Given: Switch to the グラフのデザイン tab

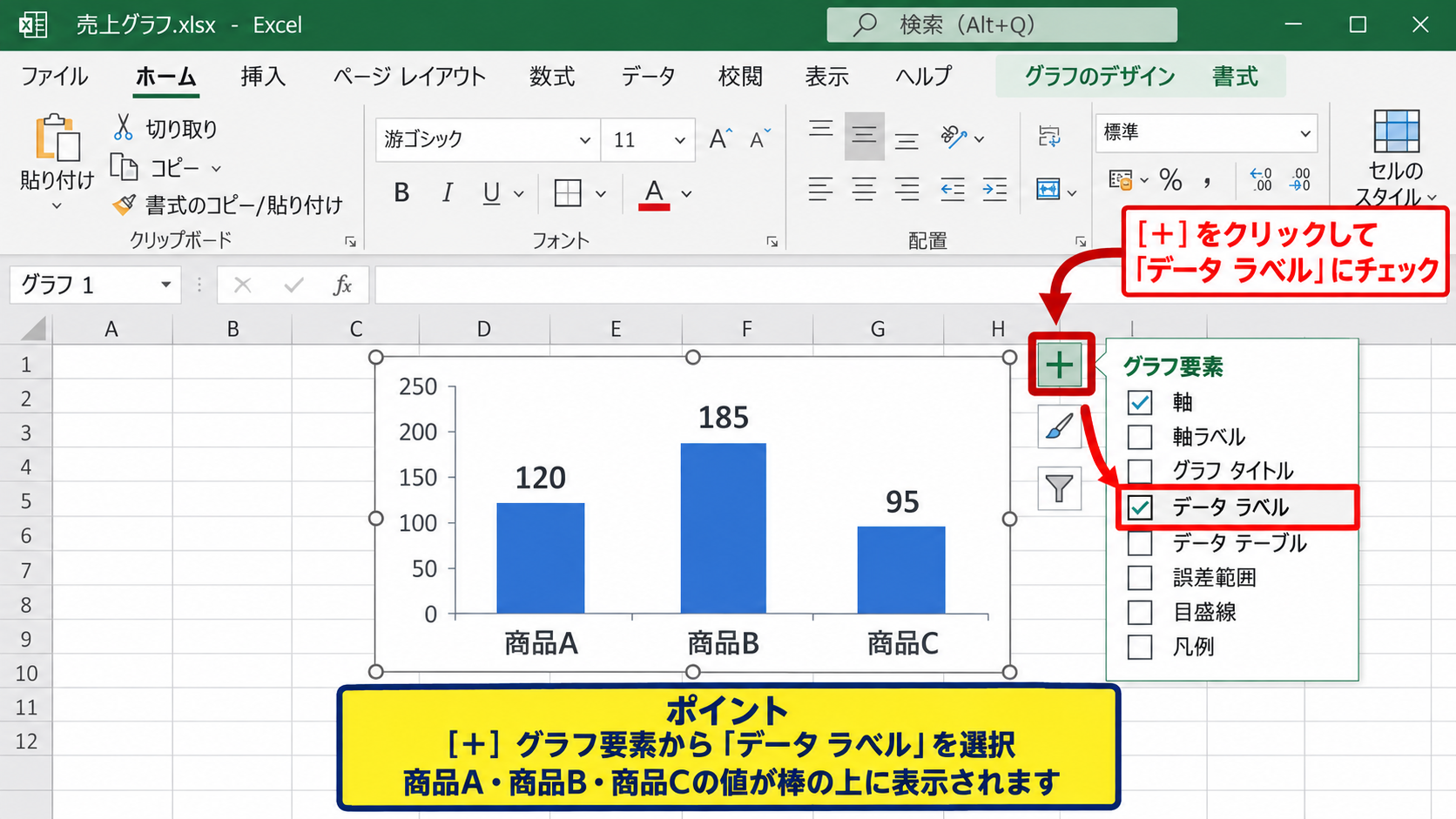Looking at the screenshot, I should click(1100, 77).
